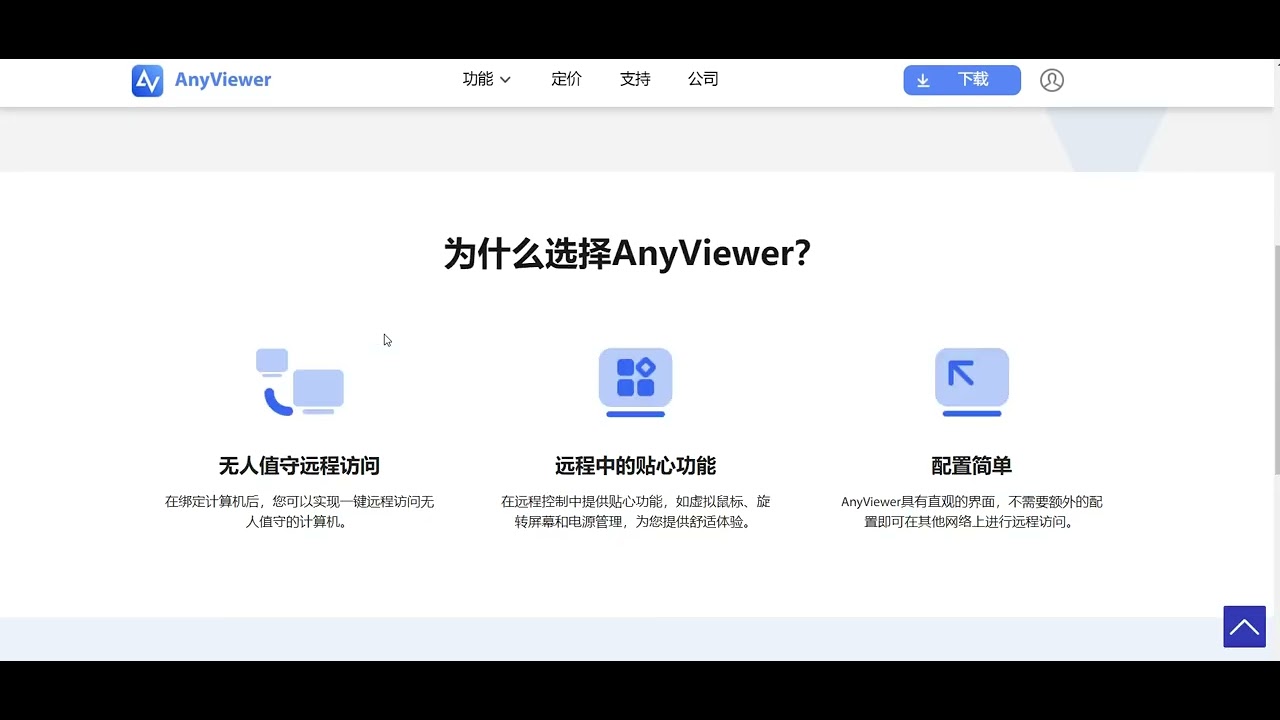Select the 远程中的贴心功能 title
The width and height of the screenshot is (1280, 720).
(636, 466)
